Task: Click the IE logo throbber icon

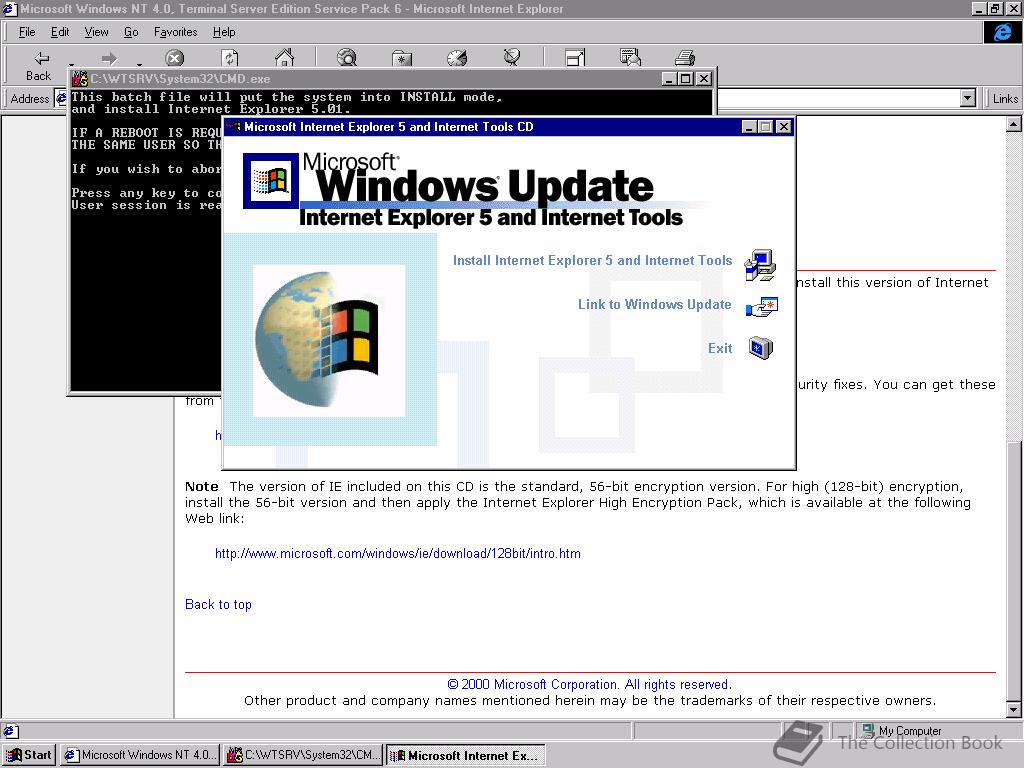Action: 1002,31
